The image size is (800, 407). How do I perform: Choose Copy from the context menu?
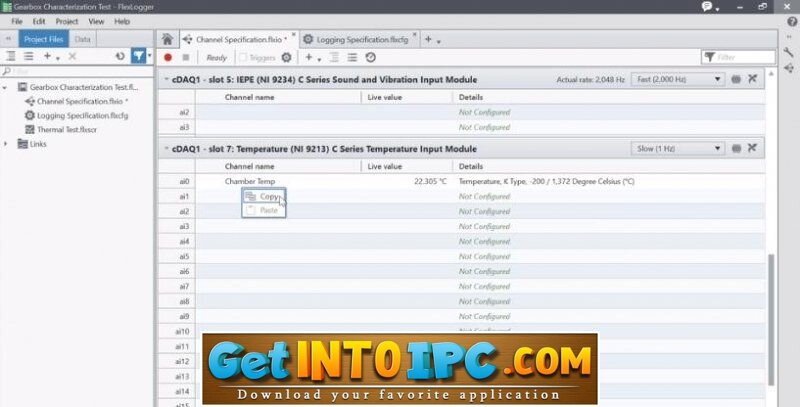[x=263, y=196]
